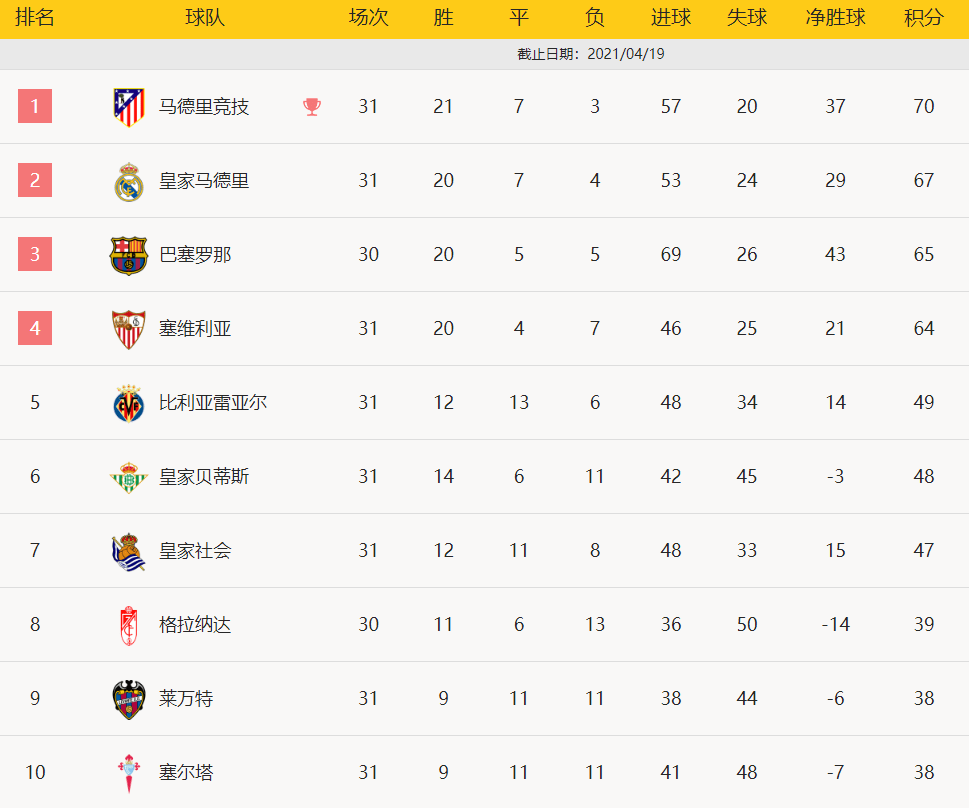The image size is (969, 808).
Task: Click the Atlético Madrid club crest
Action: [127, 107]
